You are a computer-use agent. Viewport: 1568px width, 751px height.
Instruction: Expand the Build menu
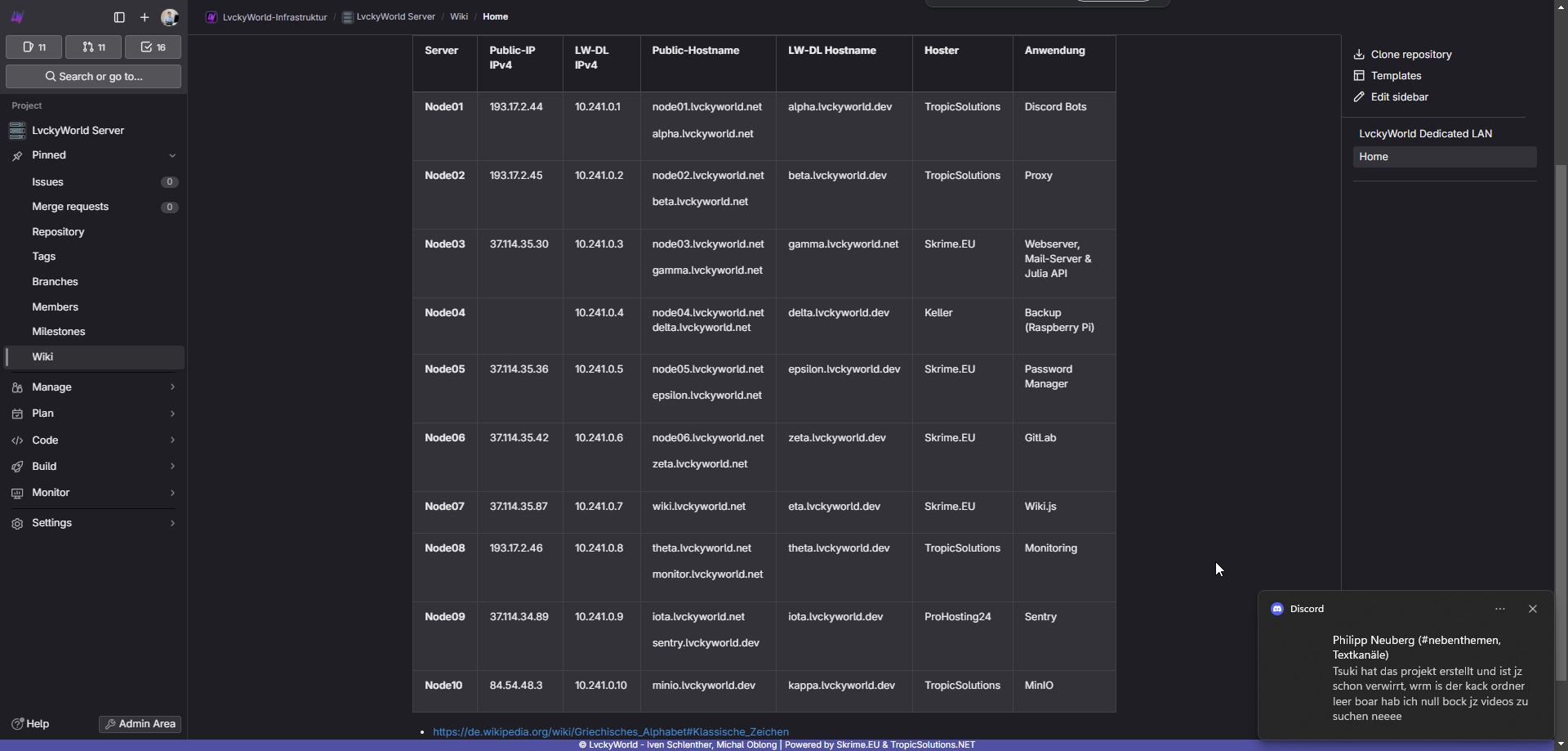click(x=93, y=467)
